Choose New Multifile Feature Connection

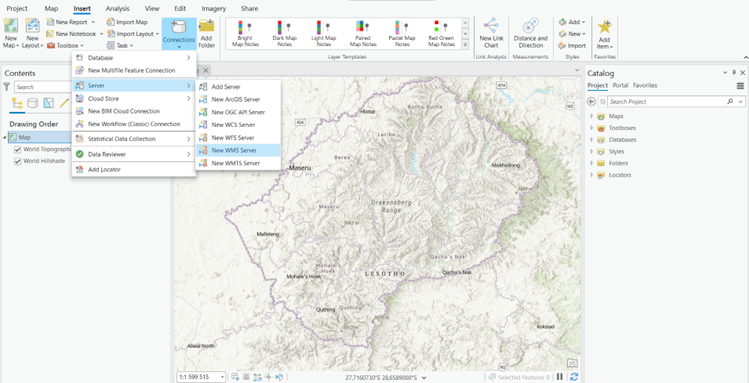click(134, 70)
